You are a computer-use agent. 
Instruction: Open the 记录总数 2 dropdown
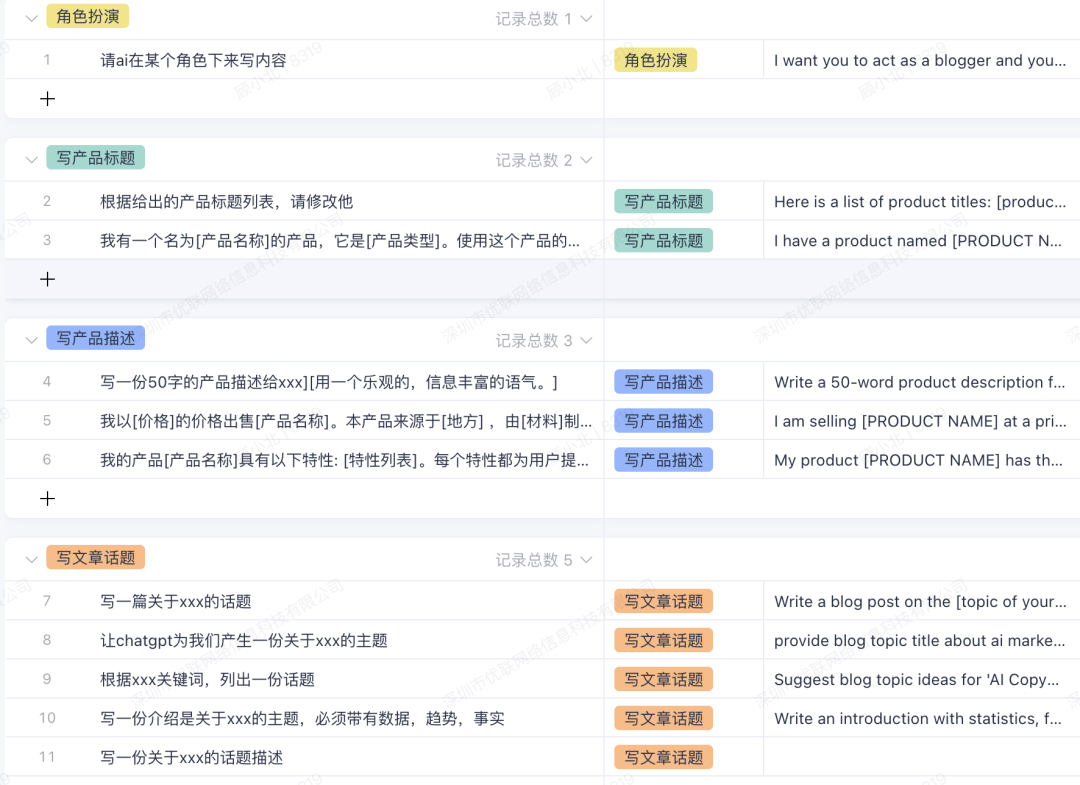544,160
